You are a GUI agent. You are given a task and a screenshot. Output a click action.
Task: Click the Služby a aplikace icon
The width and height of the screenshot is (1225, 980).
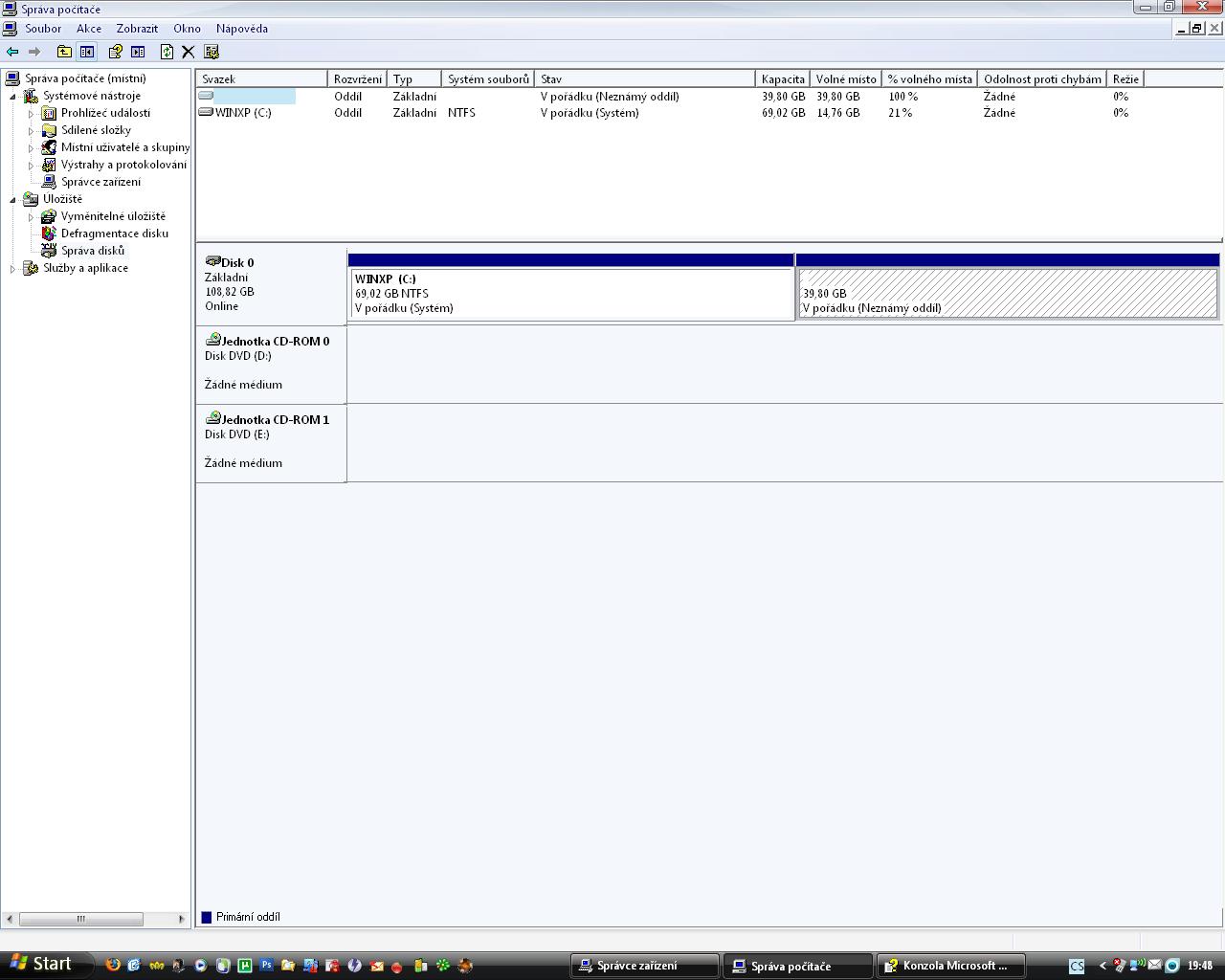pos(31,268)
